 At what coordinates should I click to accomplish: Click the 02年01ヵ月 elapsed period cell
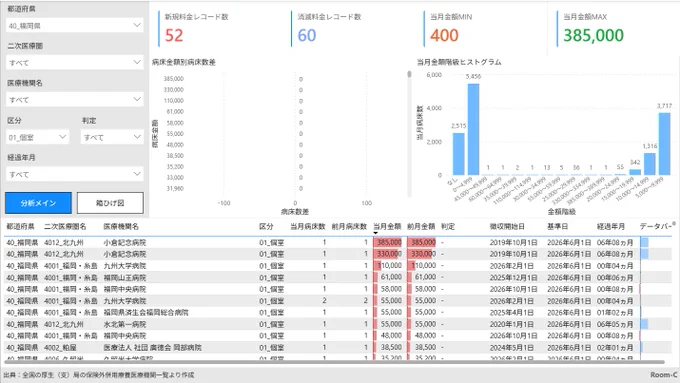(x=615, y=347)
